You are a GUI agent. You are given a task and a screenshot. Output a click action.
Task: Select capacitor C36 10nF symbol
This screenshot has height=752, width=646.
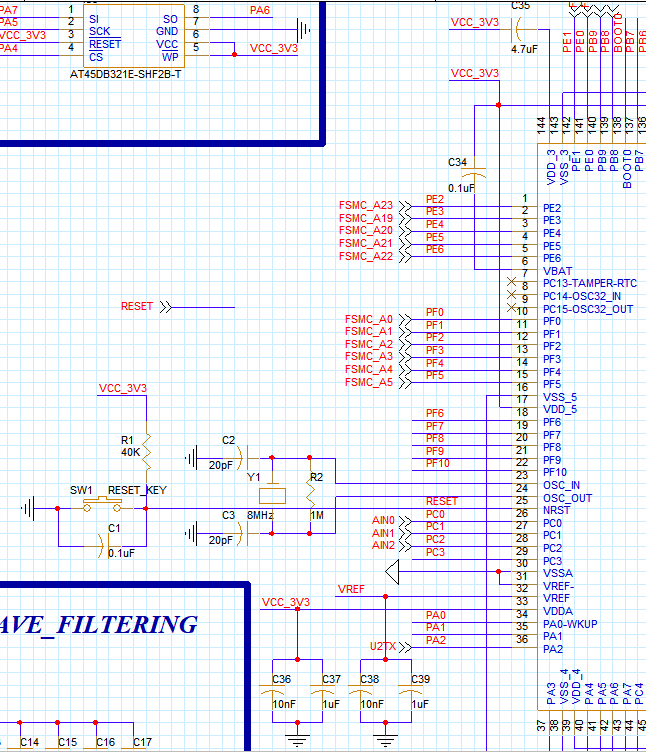(272, 691)
